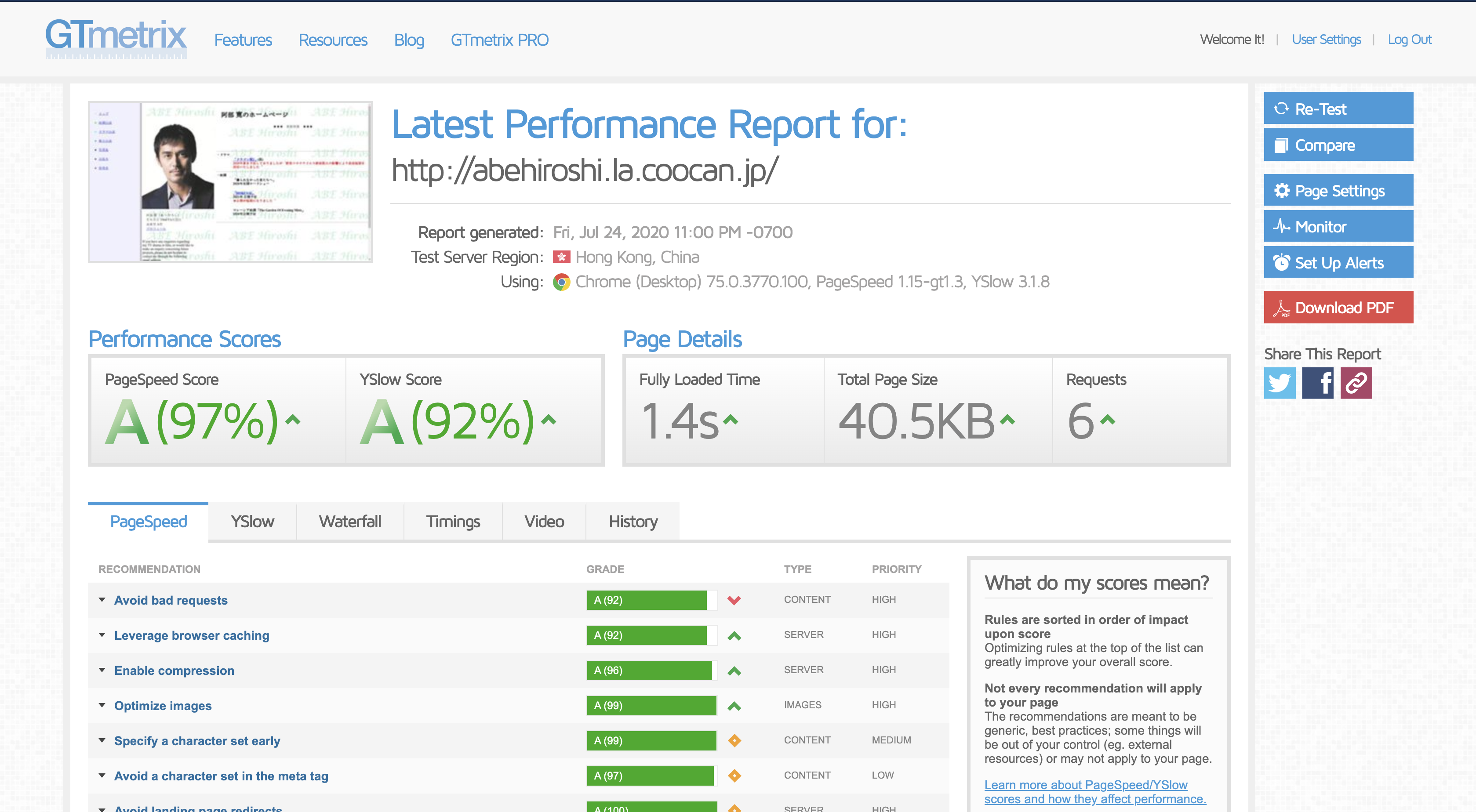The height and width of the screenshot is (812, 1476).
Task: Click the Enable compression grade bar
Action: (x=651, y=671)
